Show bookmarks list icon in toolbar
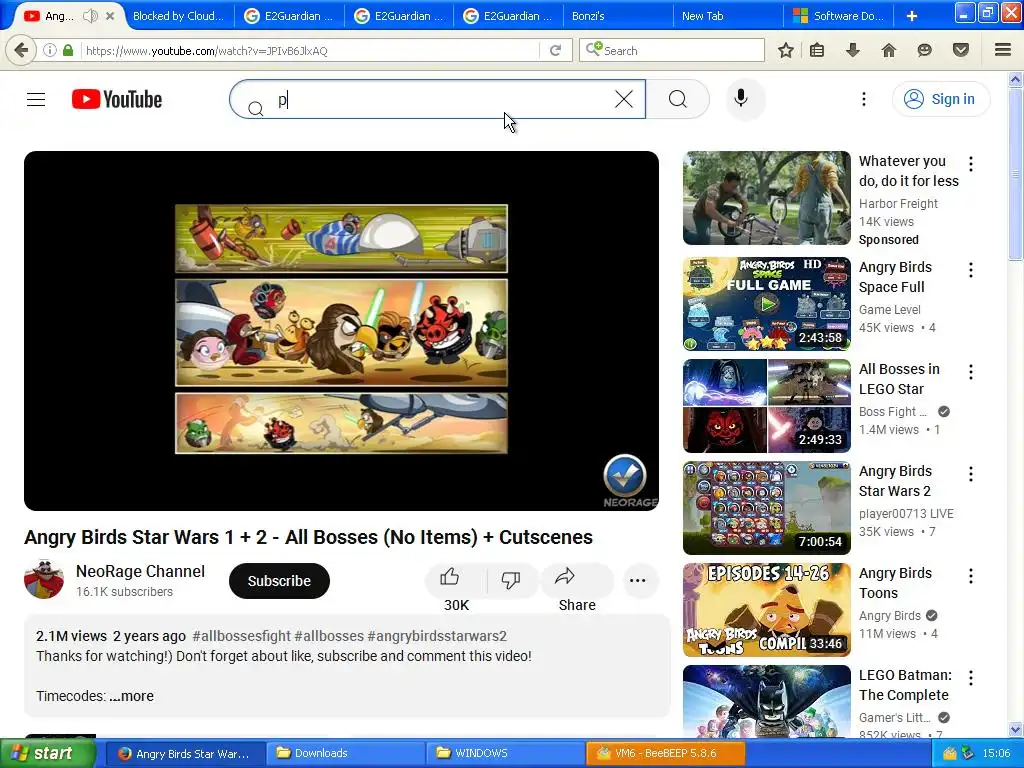 click(x=817, y=50)
